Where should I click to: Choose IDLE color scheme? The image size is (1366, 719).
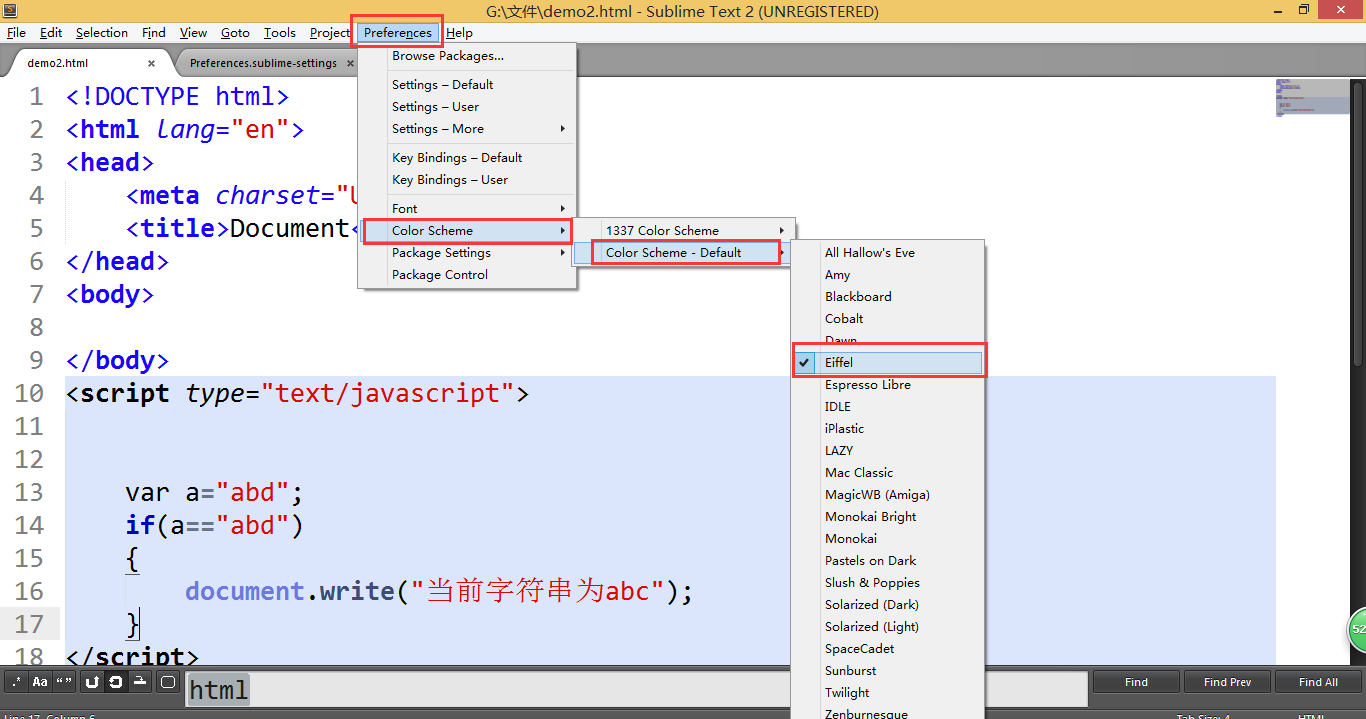click(888, 407)
